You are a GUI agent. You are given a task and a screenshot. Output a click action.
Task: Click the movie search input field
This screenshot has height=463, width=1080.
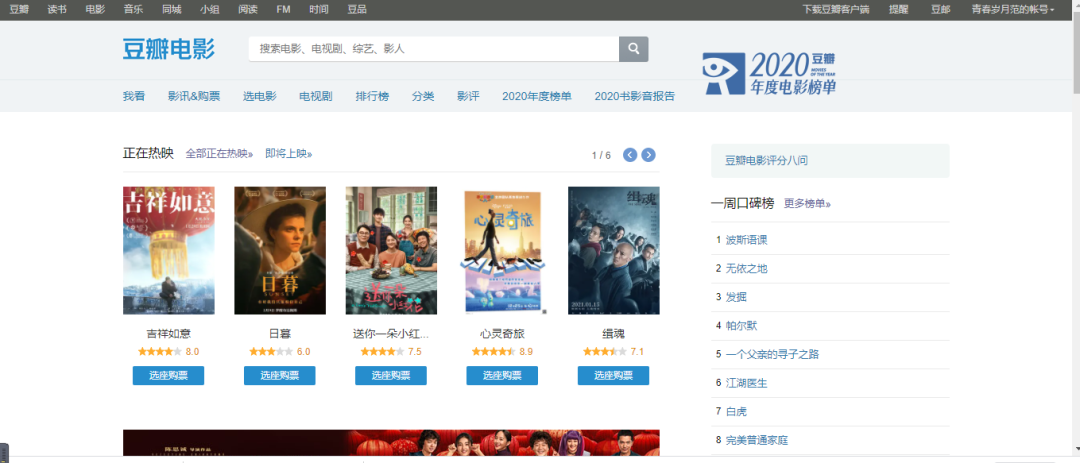[x=433, y=49]
